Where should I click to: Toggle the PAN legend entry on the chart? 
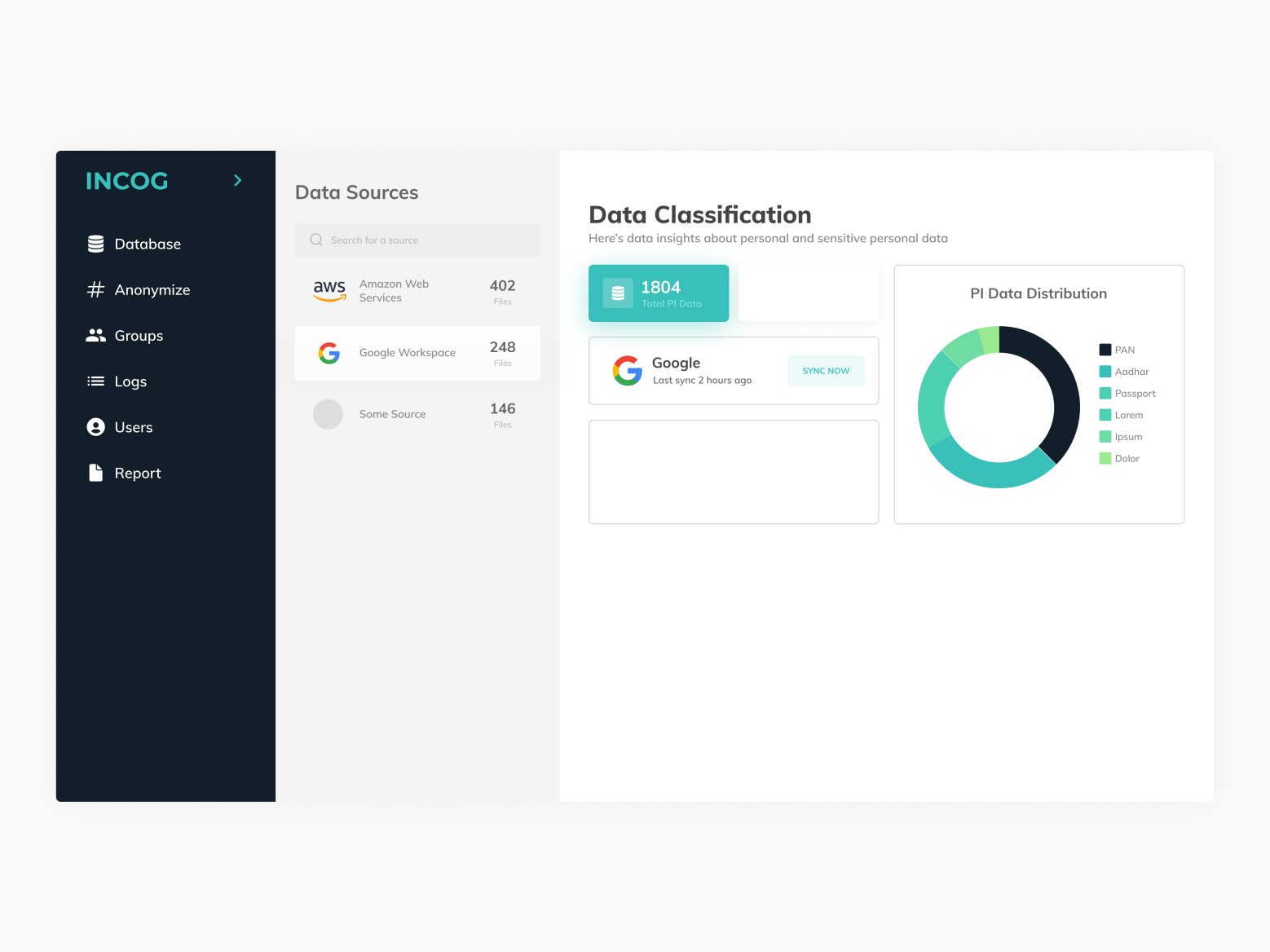click(x=1105, y=349)
